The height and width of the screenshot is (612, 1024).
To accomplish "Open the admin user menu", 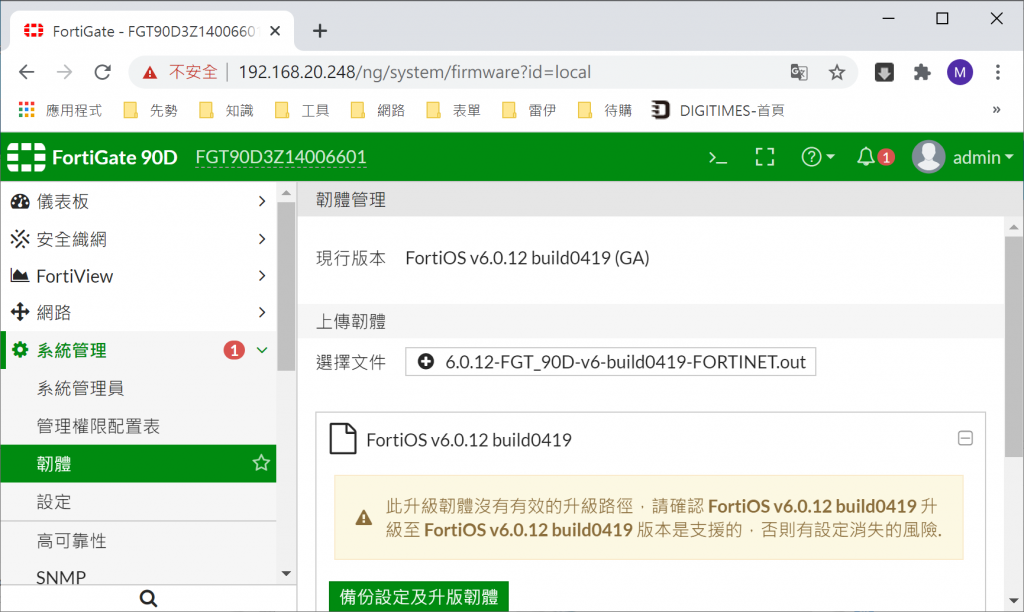I will 963,157.
